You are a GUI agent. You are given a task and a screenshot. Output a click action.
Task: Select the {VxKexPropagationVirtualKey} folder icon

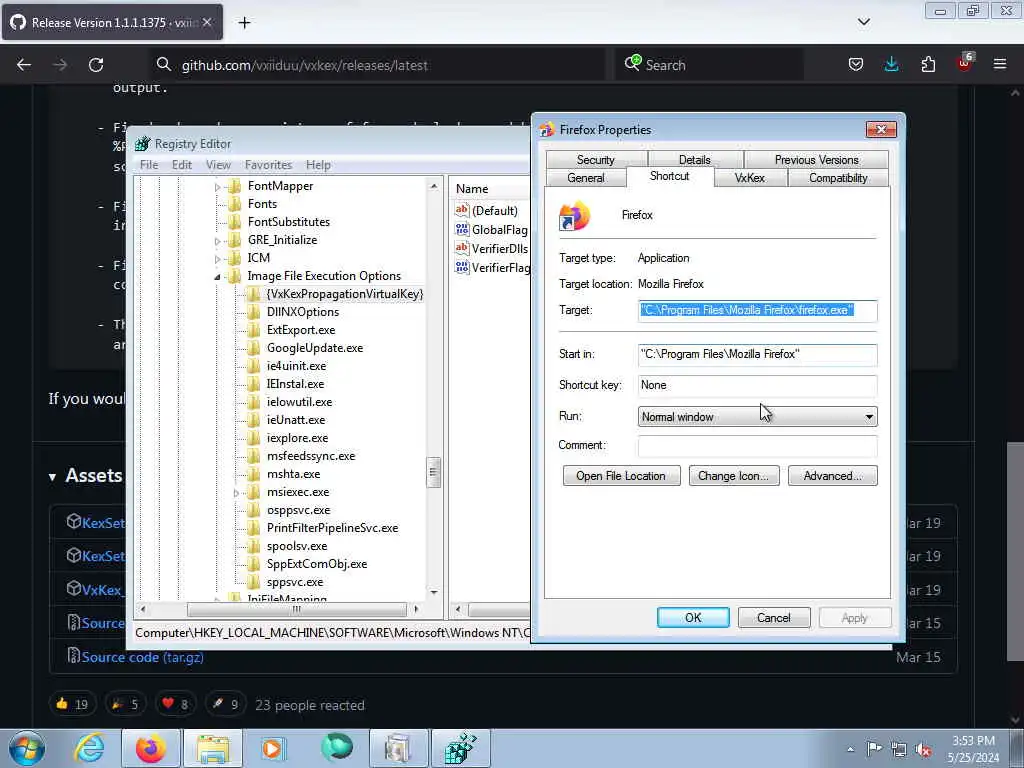253,294
